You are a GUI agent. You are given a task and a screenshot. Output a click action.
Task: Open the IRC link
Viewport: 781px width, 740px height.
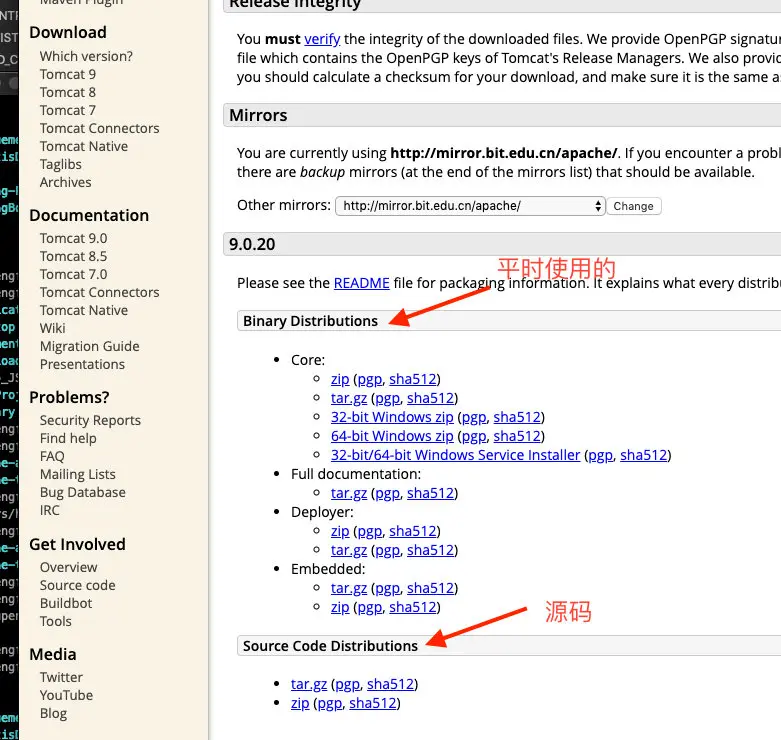tap(50, 510)
